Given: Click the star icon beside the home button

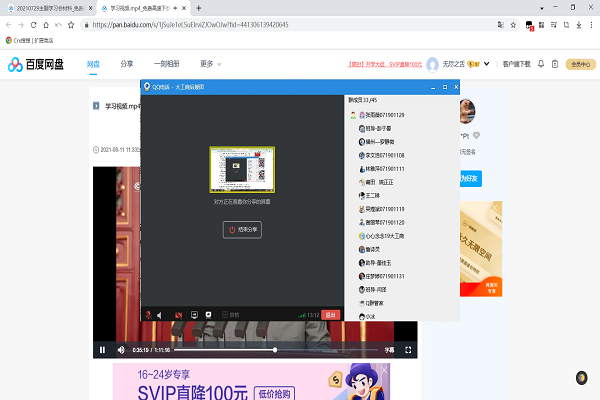Looking at the screenshot, I should pyautogui.click(x=71, y=25).
